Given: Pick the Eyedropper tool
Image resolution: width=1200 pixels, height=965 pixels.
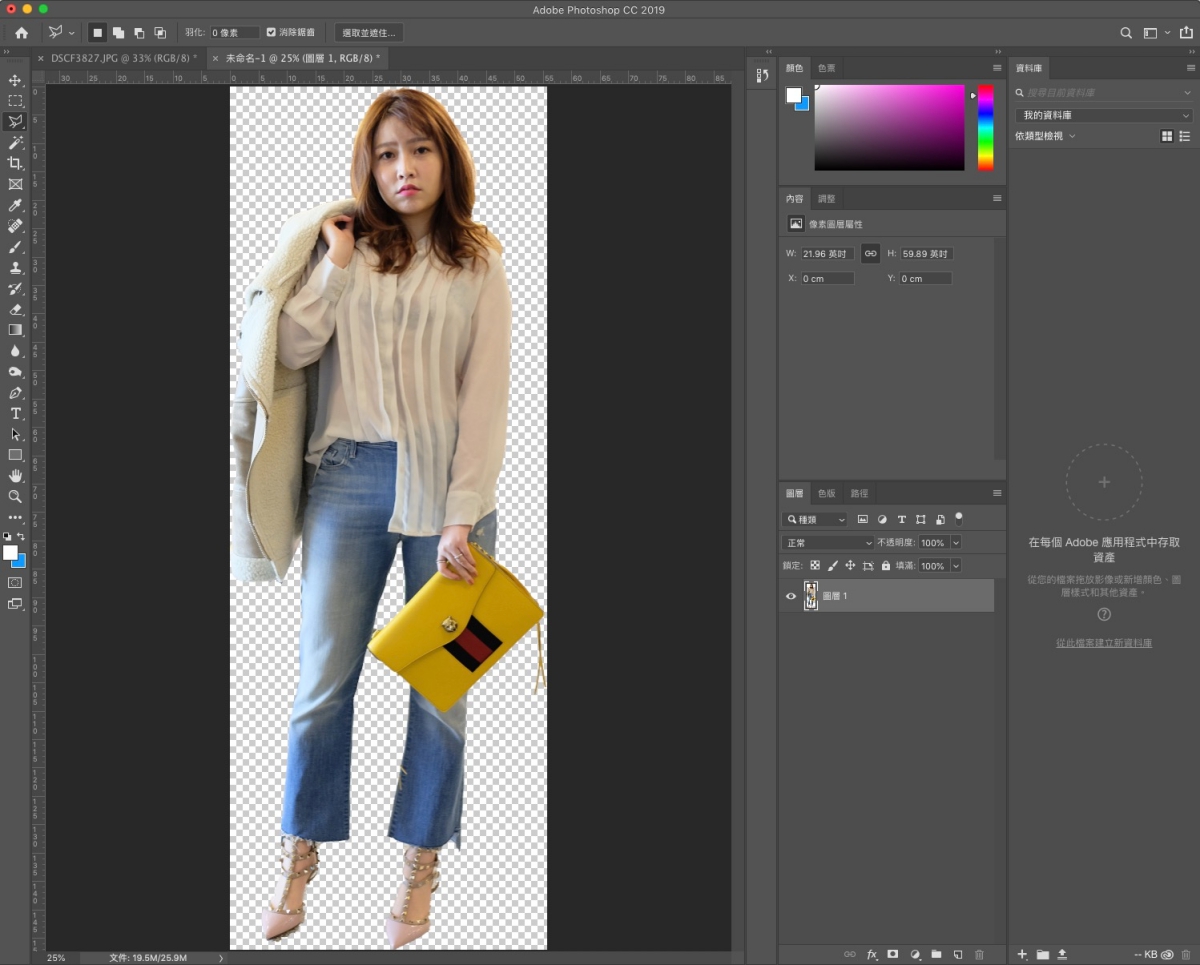Looking at the screenshot, I should 15,205.
